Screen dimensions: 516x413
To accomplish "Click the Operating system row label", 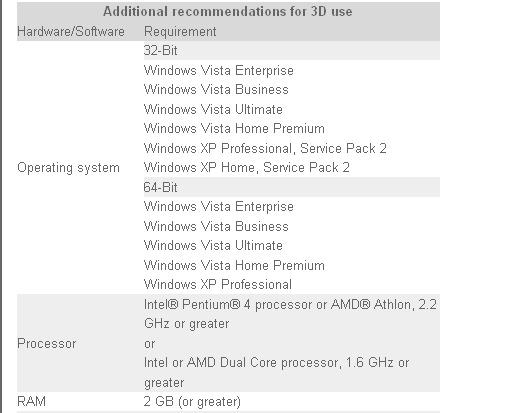I will tap(68, 168).
